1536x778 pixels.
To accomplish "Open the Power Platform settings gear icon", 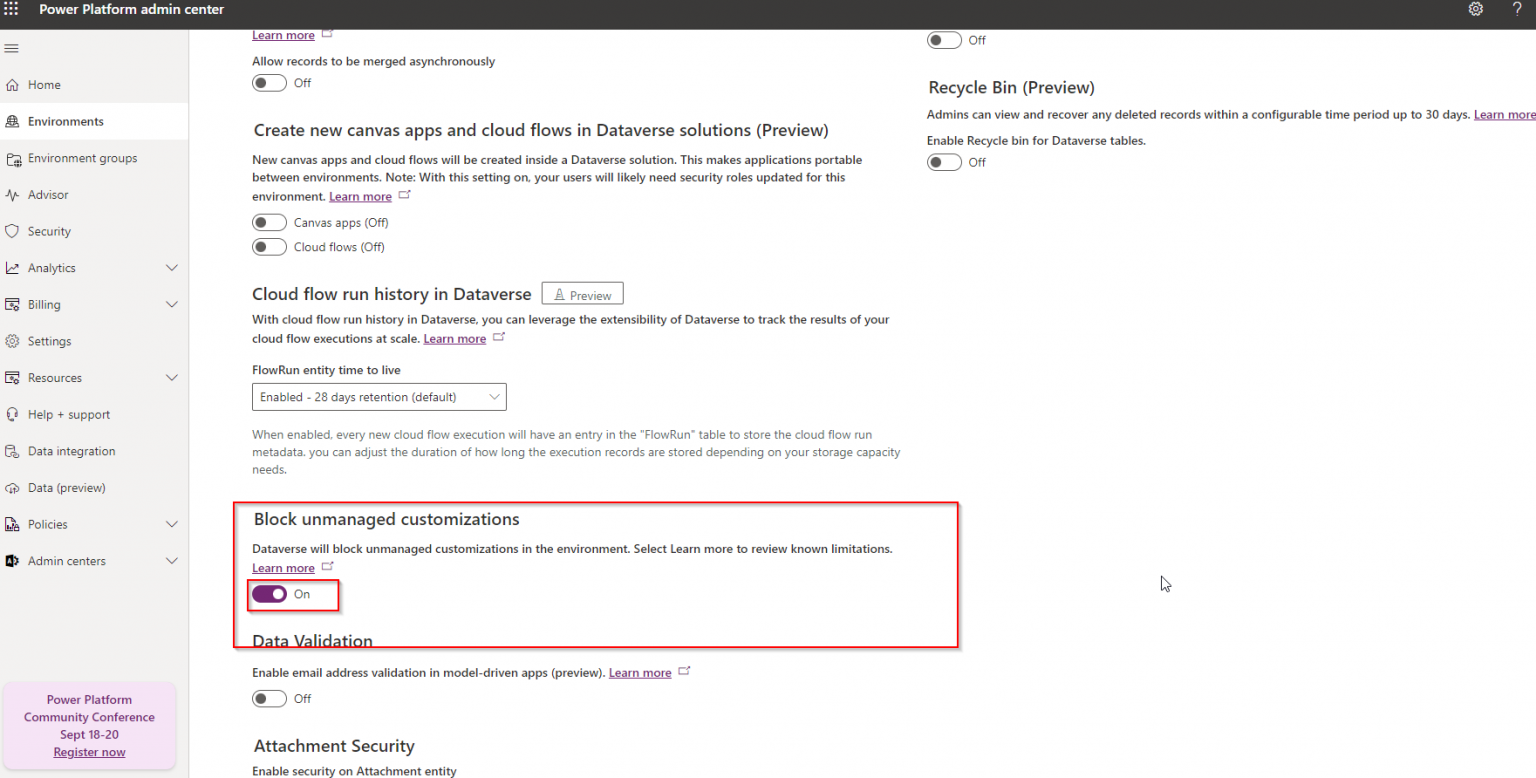I will point(1475,9).
